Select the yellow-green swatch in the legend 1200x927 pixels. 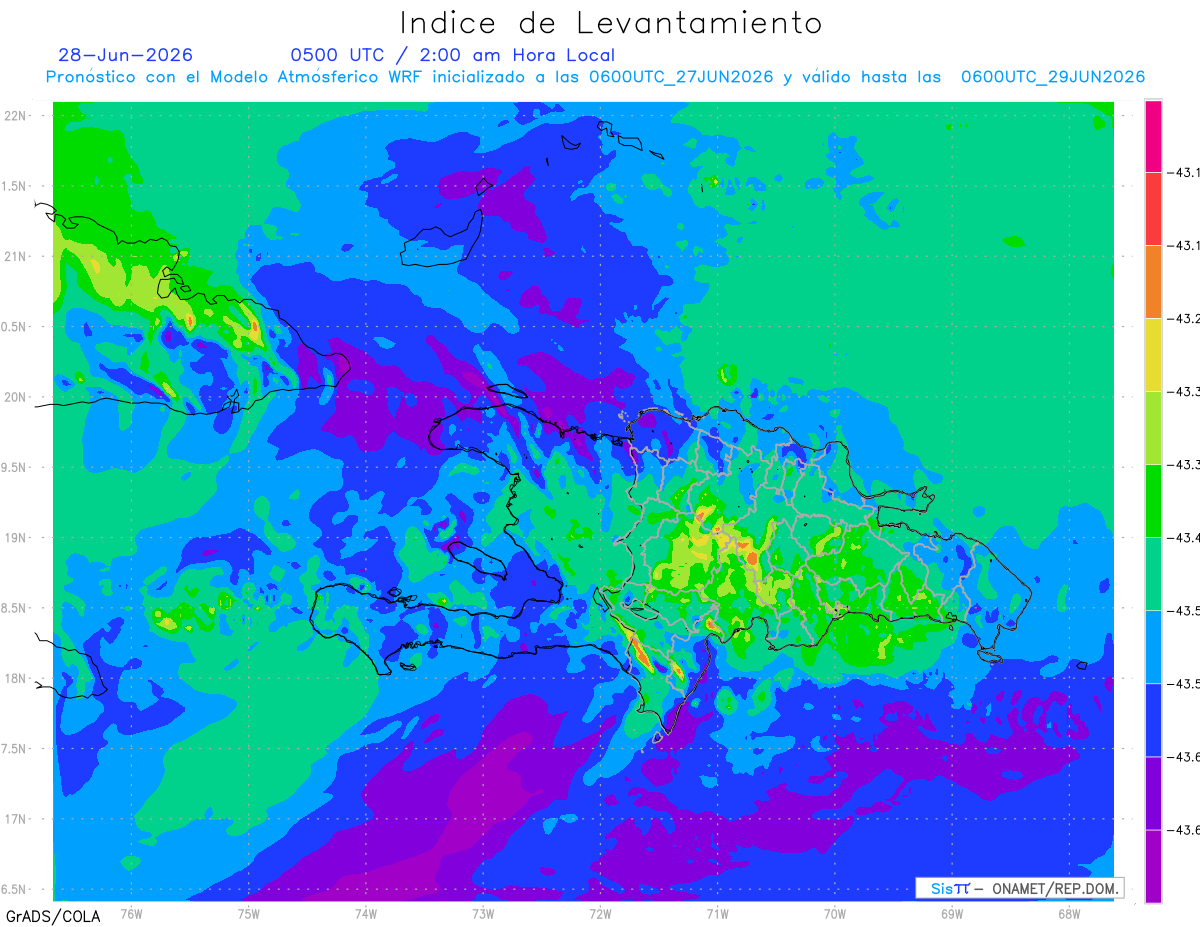[1153, 428]
